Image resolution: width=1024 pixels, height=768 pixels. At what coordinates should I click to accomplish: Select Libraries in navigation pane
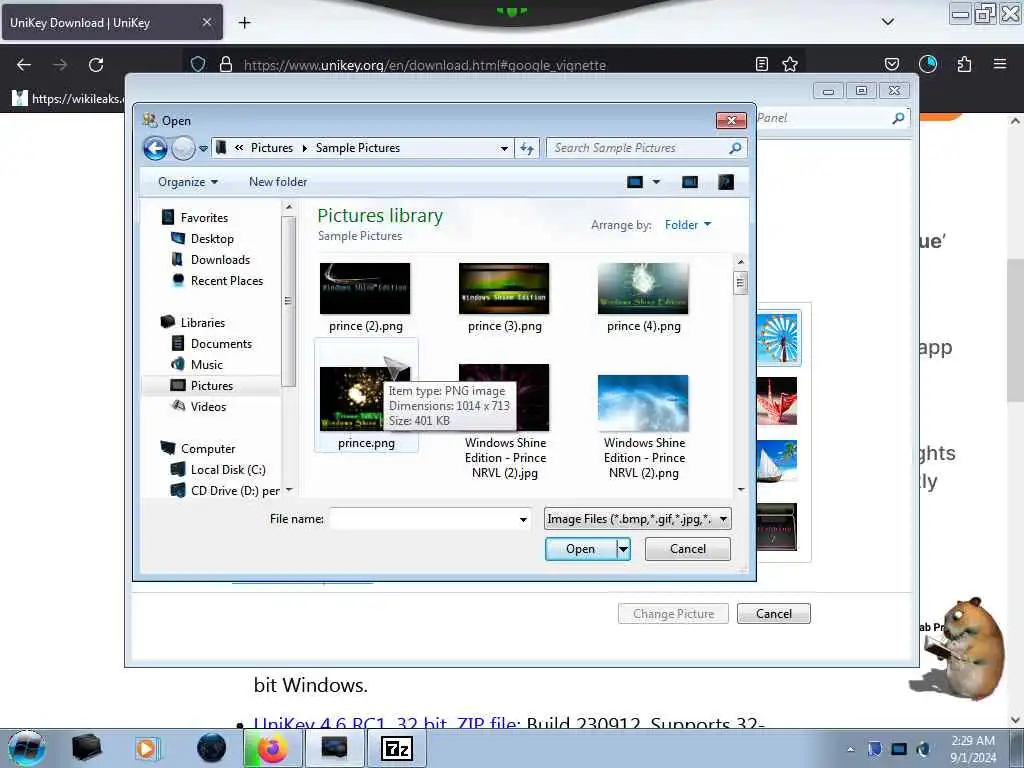(x=202, y=323)
